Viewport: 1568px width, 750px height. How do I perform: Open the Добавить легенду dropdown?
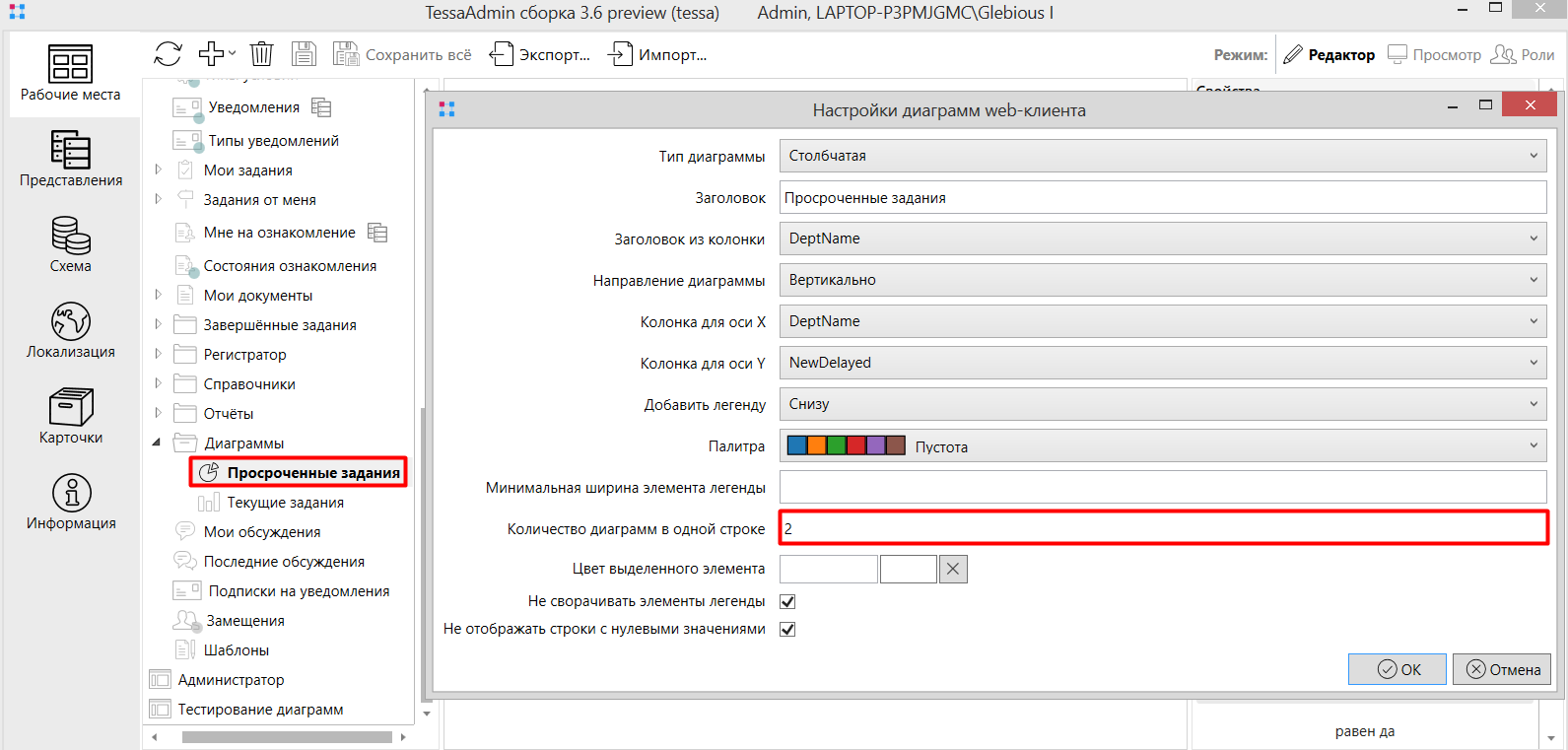tap(1162, 404)
